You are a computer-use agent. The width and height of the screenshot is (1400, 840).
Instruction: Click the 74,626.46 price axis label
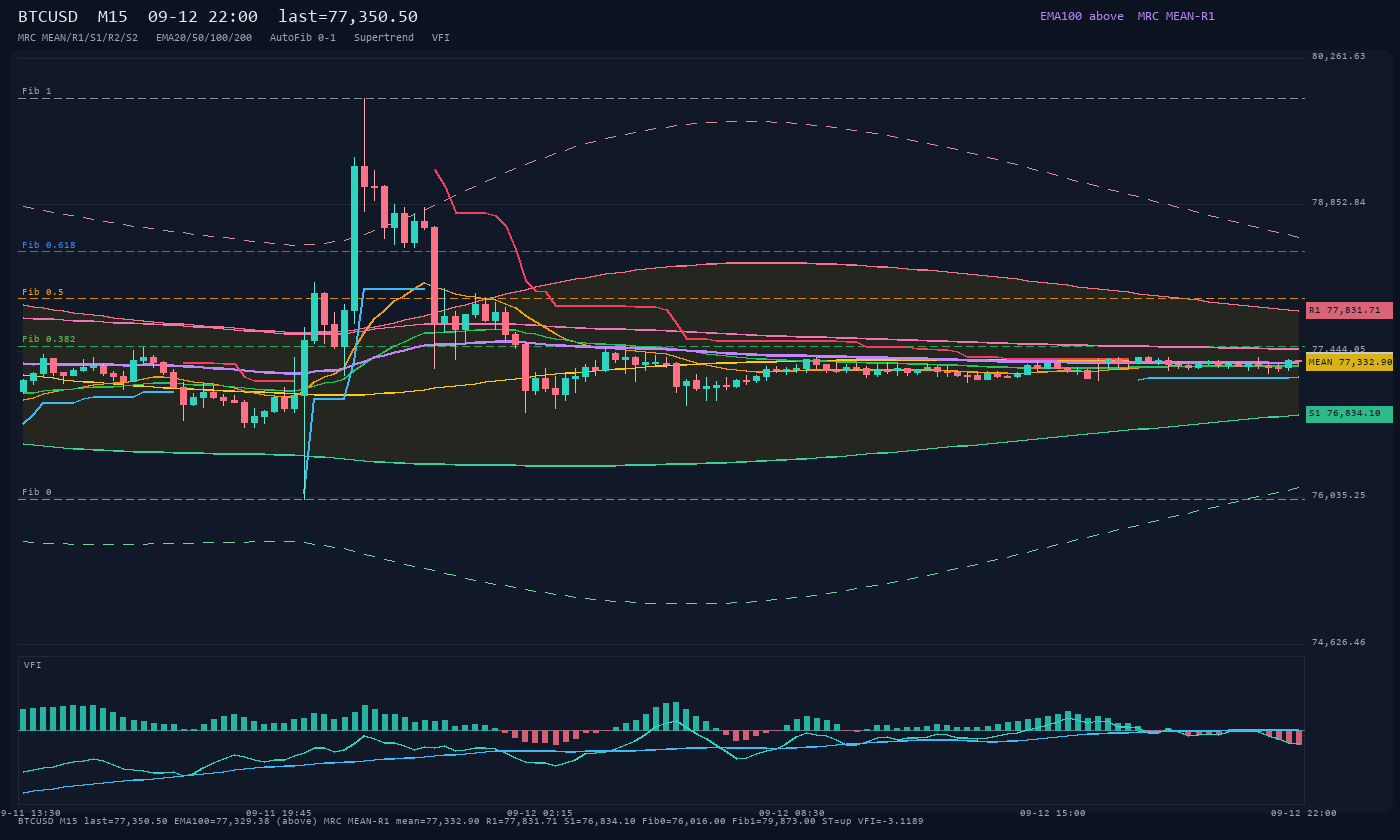[x=1338, y=642]
